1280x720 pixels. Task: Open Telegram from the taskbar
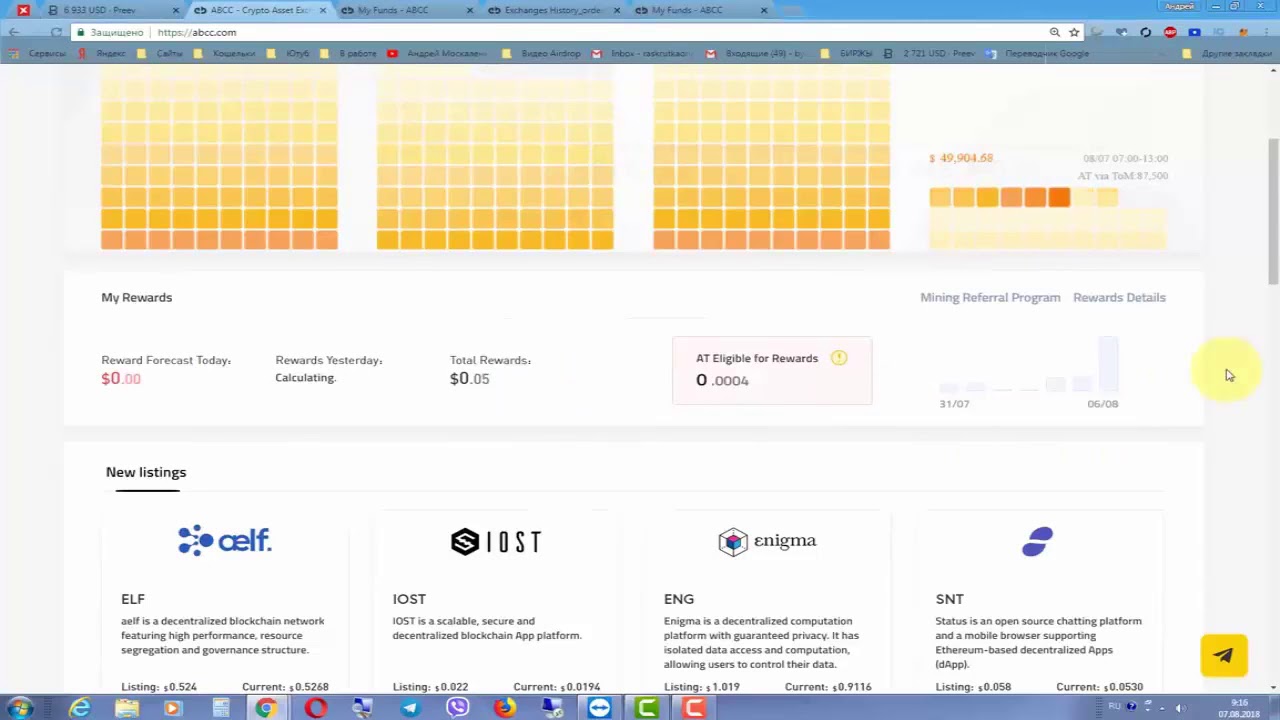point(410,708)
